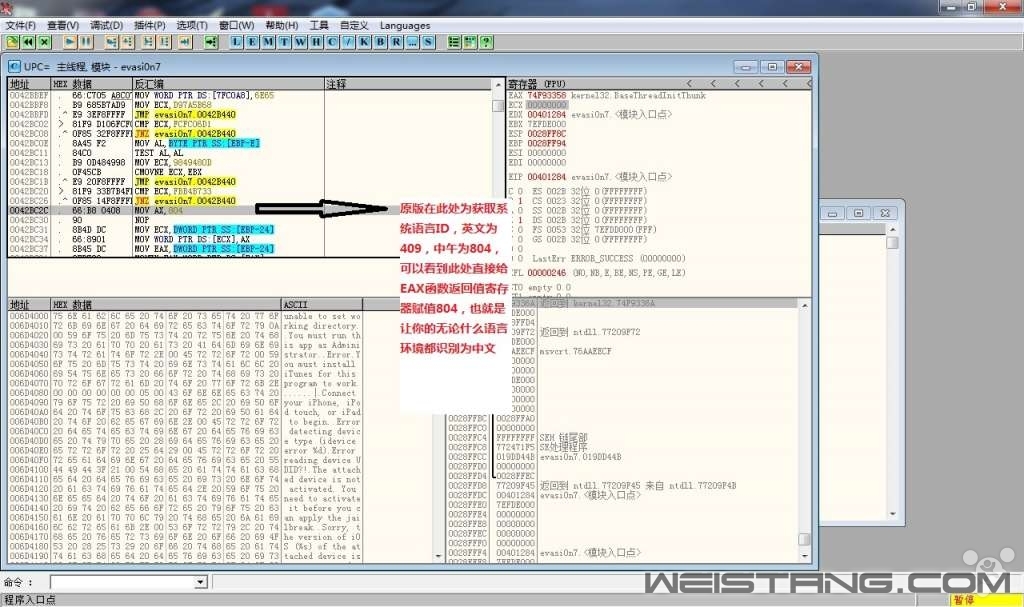Open the Log window via L button
The width and height of the screenshot is (1024, 607).
tap(237, 42)
